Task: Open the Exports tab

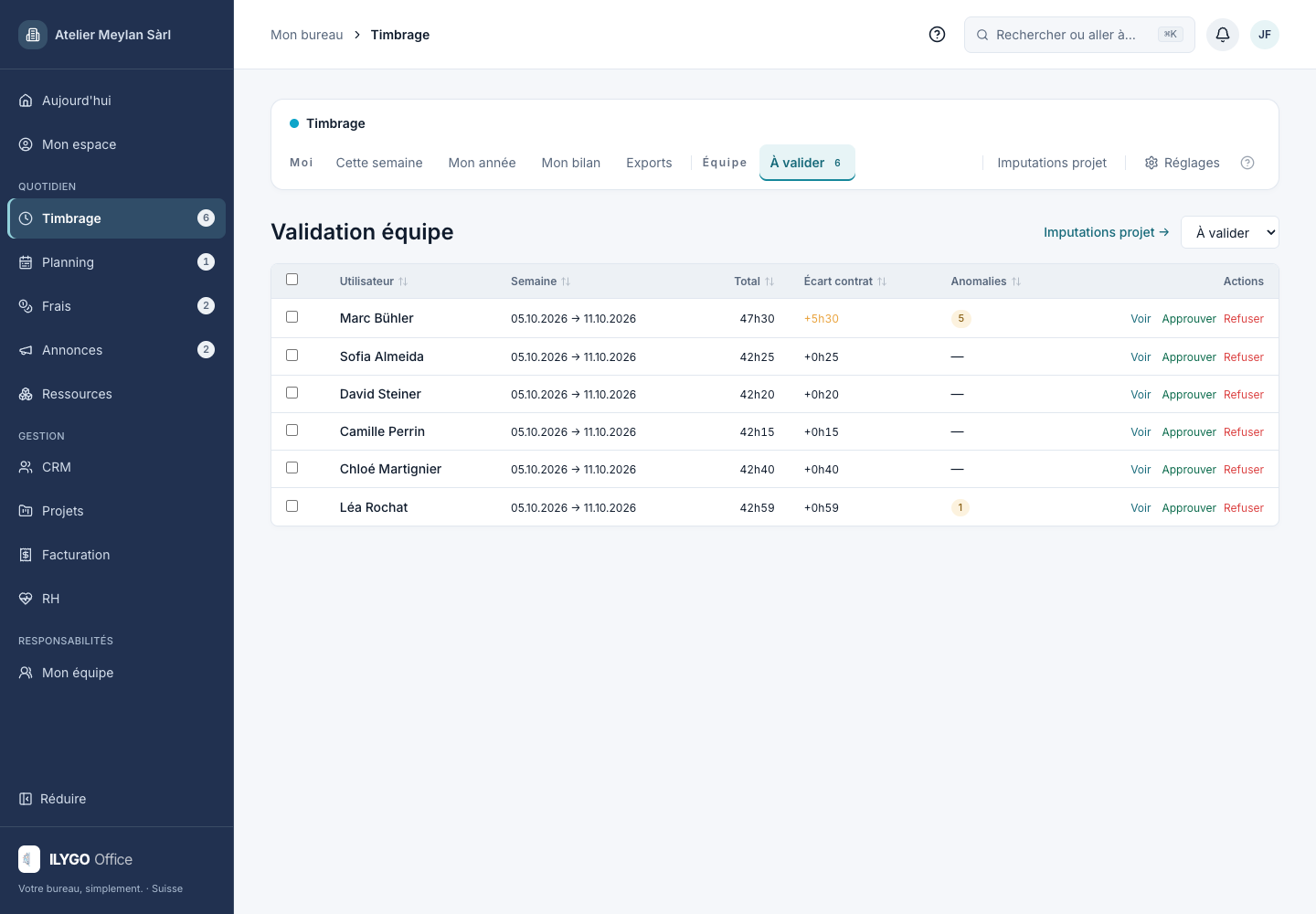Action: click(x=649, y=163)
